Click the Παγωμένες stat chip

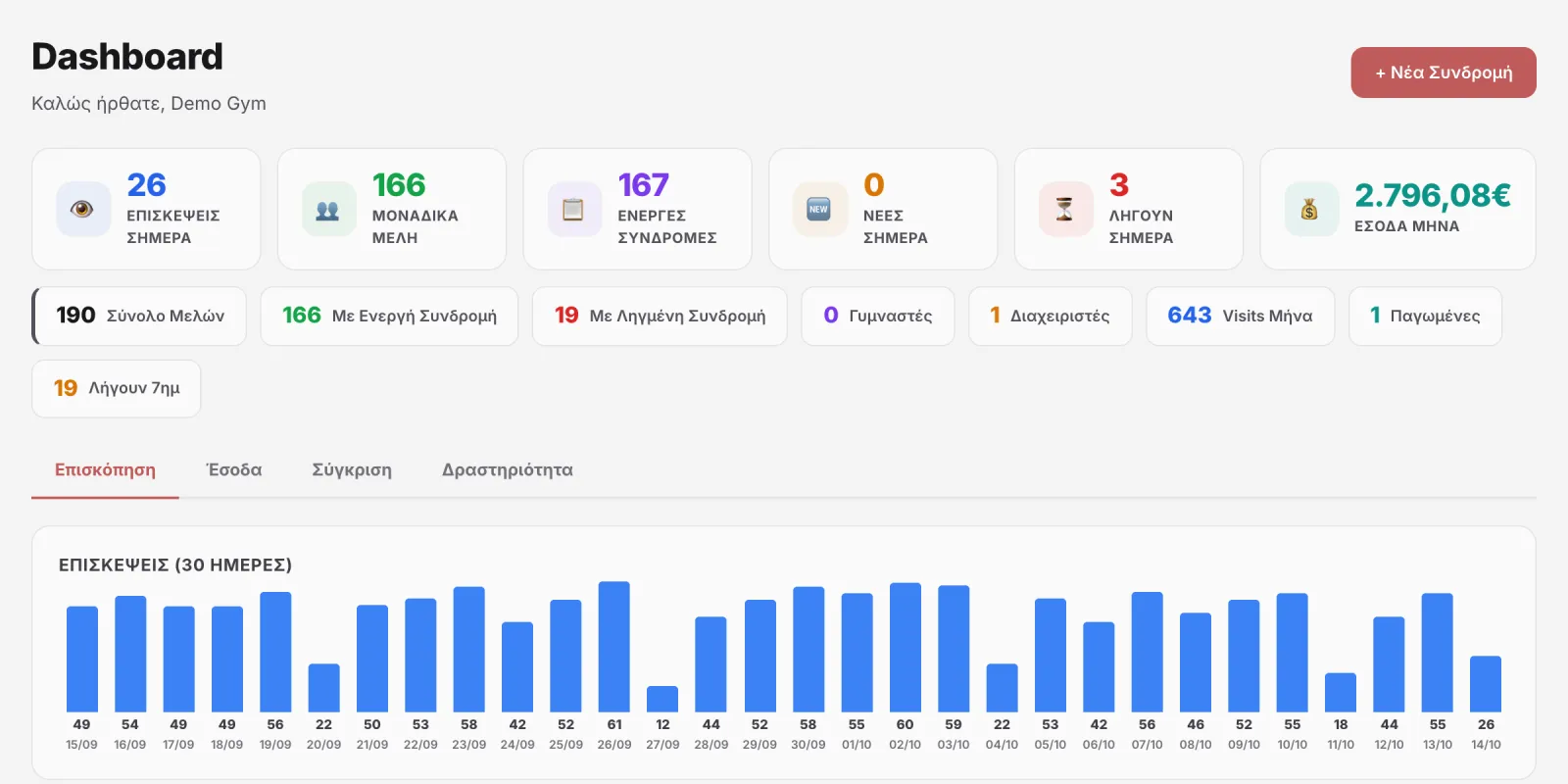click(1425, 316)
